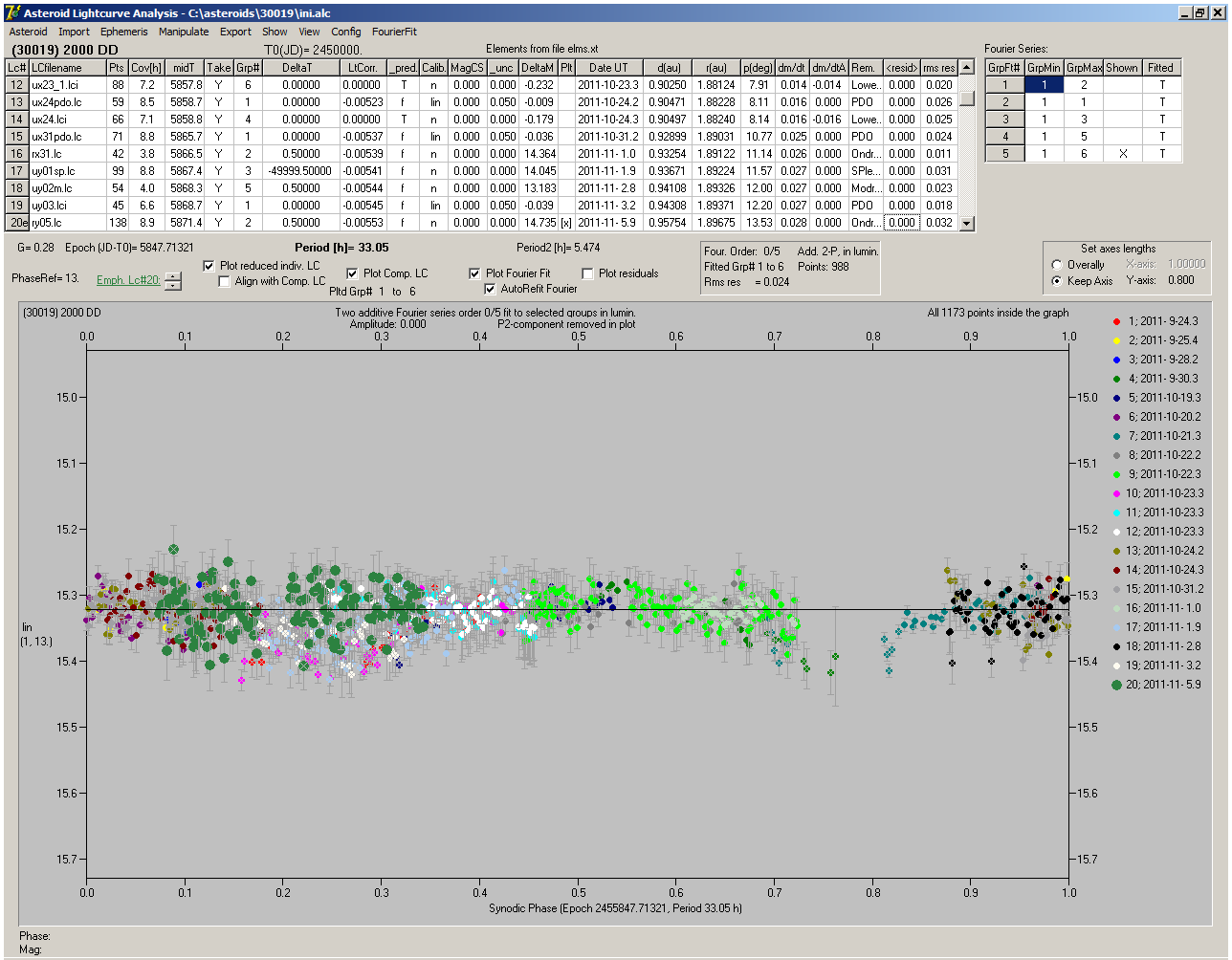Viewport: 1232px width, 960px height.
Task: Select the Keep Axis radio button
Action: [x=1057, y=281]
